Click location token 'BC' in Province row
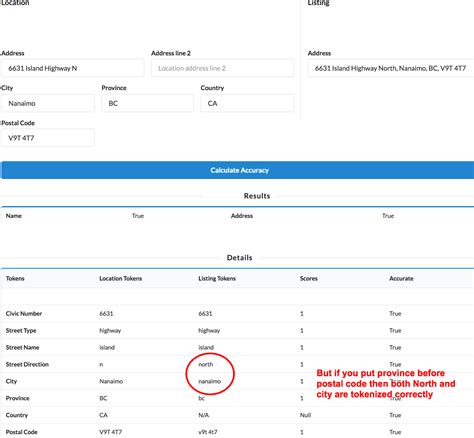This screenshot has height=438, width=474. 103,398
